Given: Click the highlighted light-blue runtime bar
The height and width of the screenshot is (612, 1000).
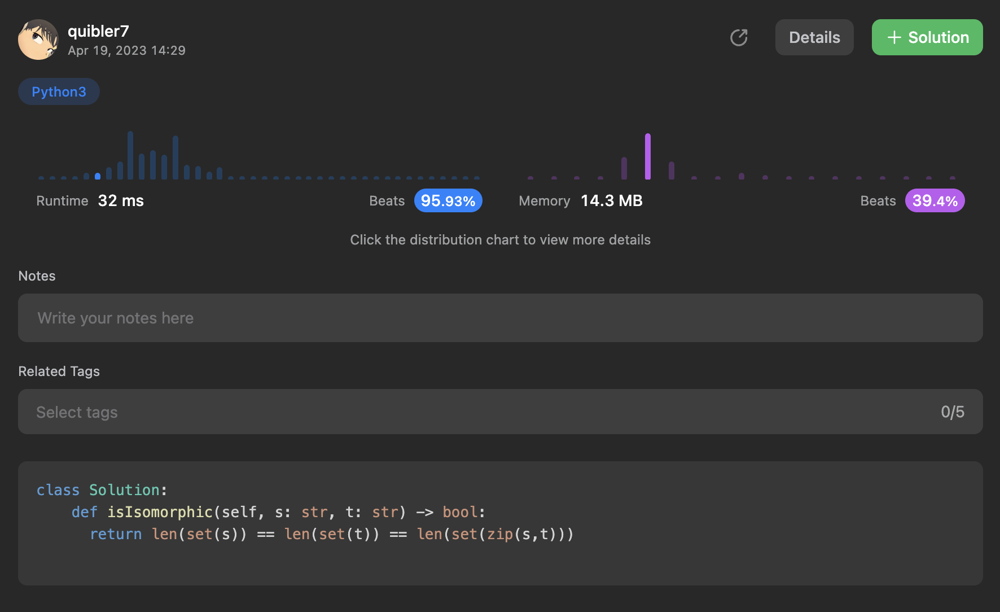Looking at the screenshot, I should (x=97, y=176).
